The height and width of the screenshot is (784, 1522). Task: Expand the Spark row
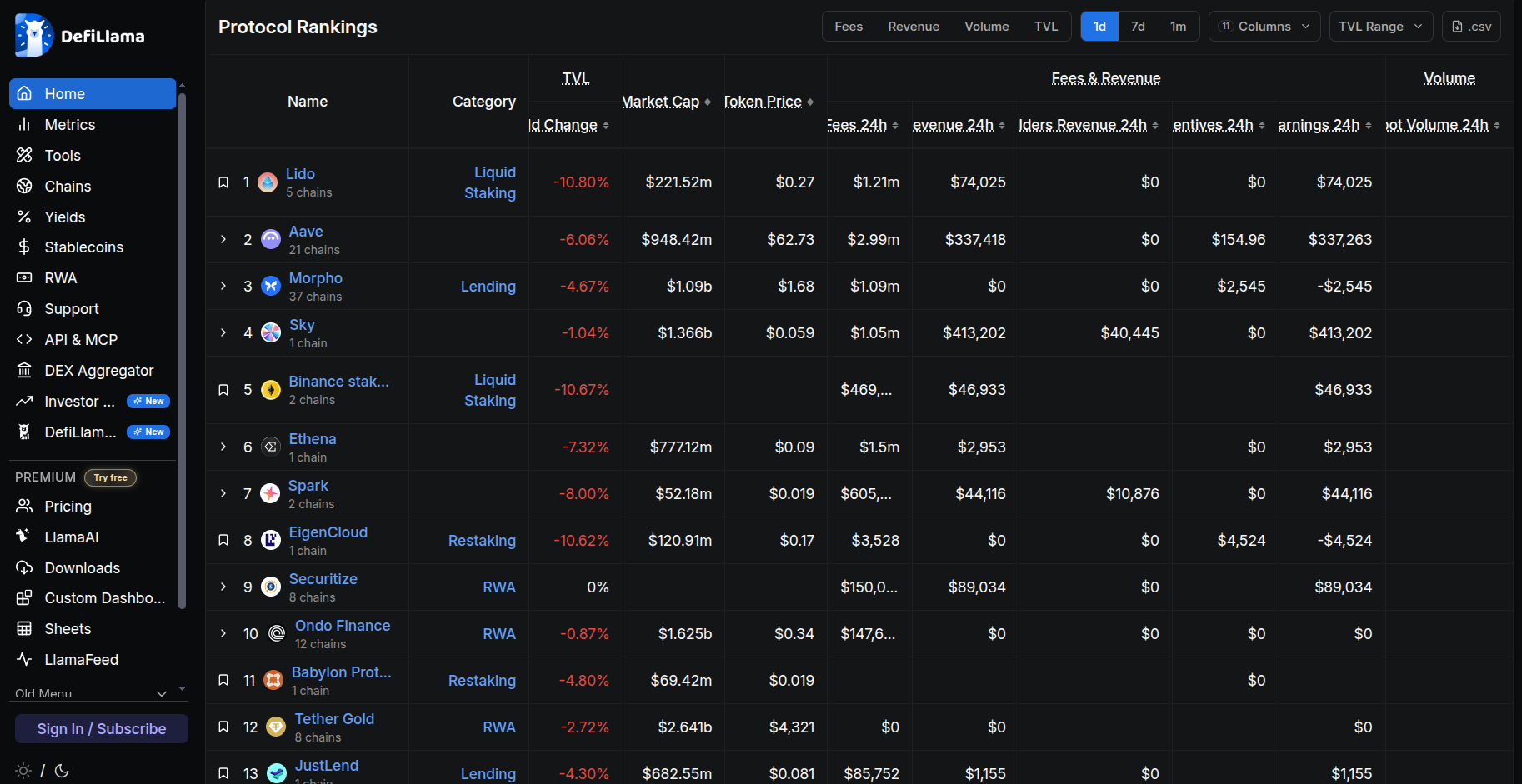coord(223,494)
